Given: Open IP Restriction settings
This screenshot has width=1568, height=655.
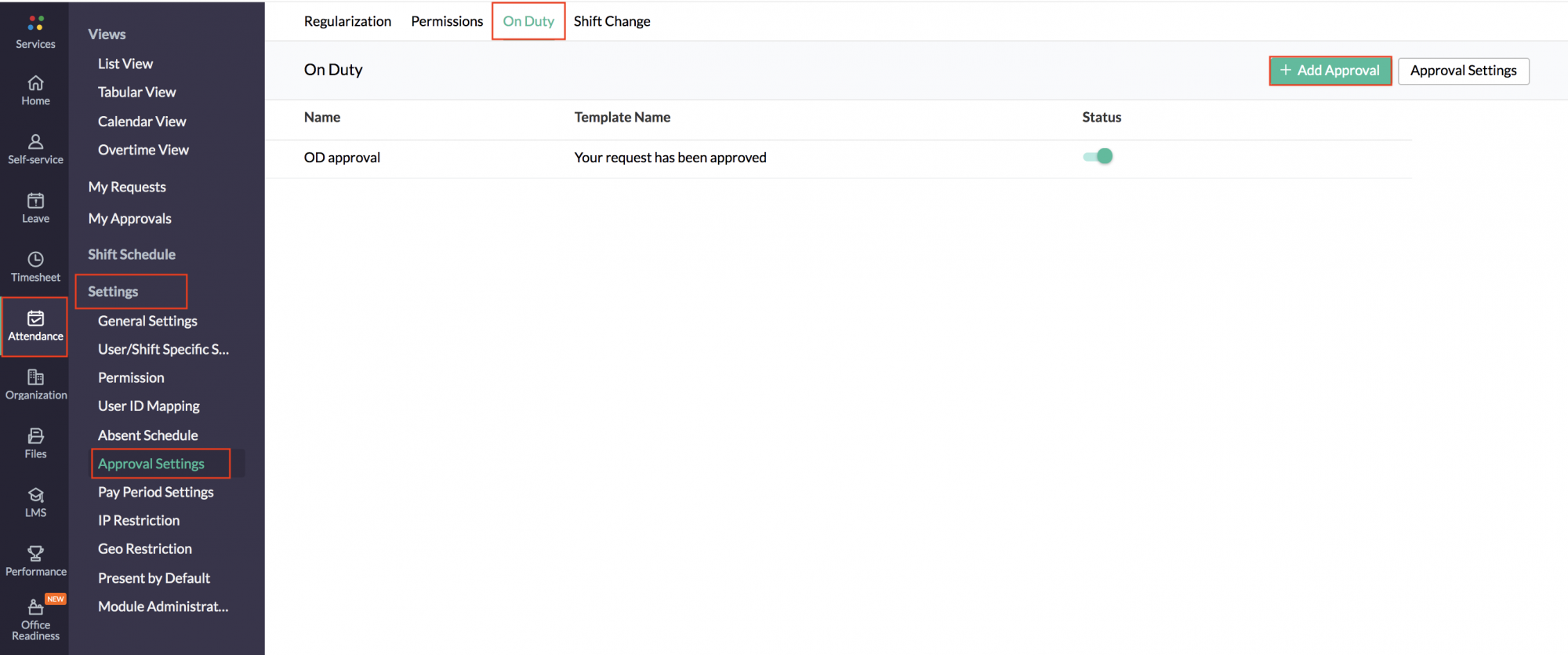Looking at the screenshot, I should tap(139, 520).
